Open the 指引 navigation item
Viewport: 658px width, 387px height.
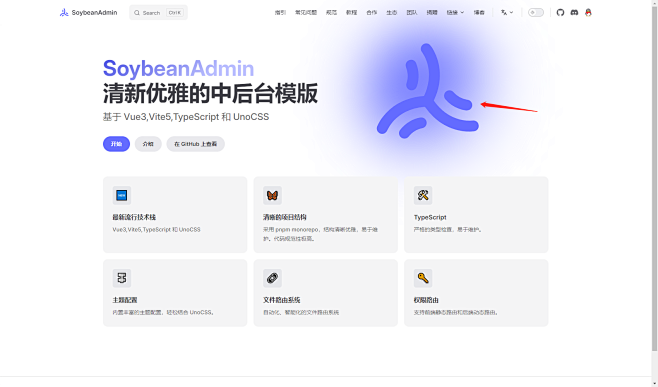coord(280,13)
